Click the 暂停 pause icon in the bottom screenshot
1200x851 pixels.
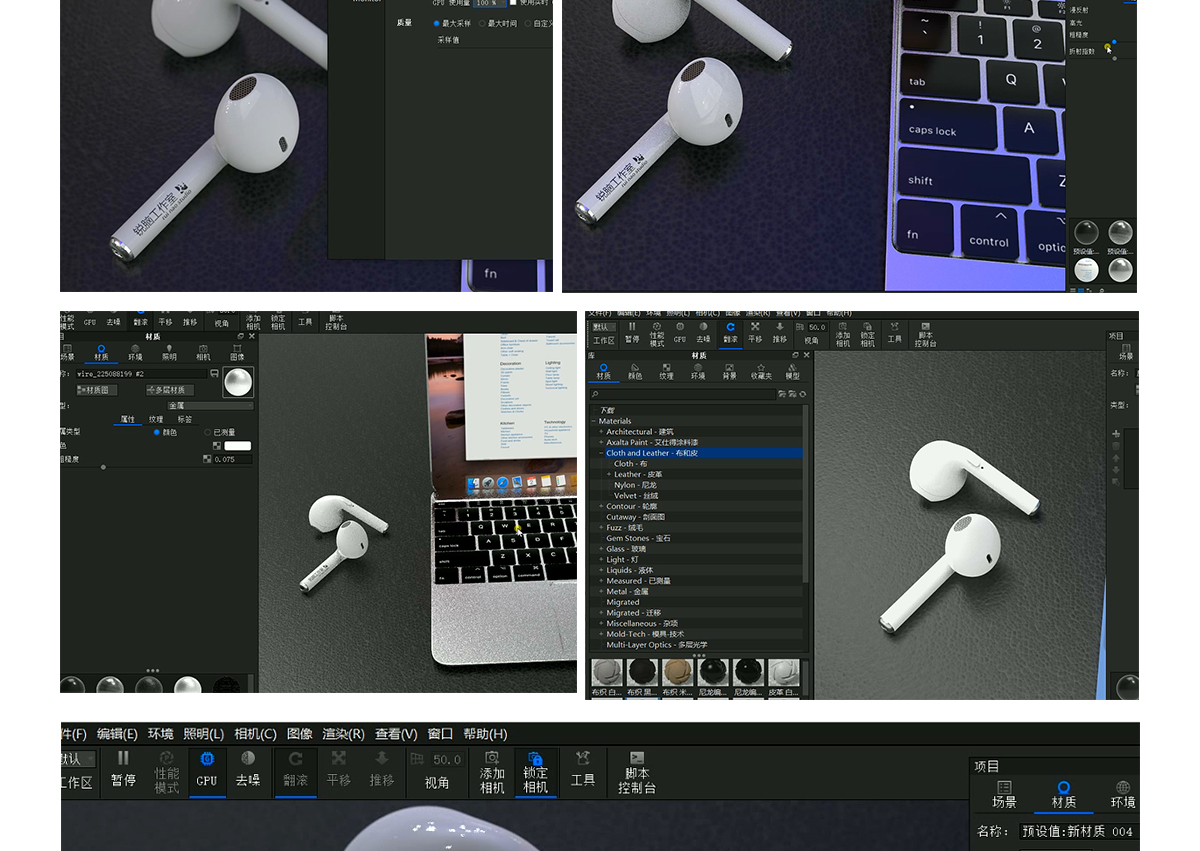click(123, 759)
